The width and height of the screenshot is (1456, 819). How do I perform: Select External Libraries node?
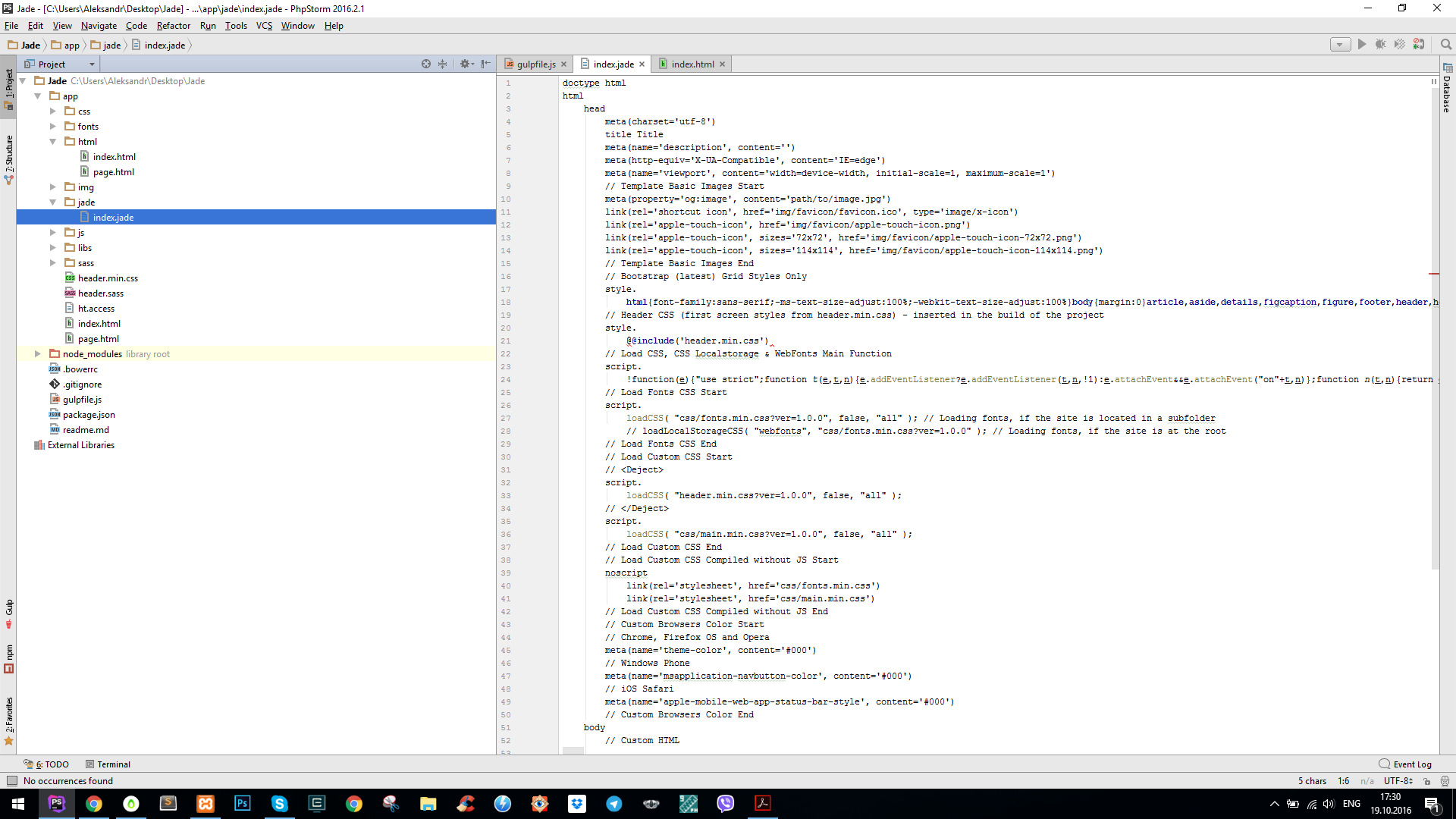pos(80,445)
